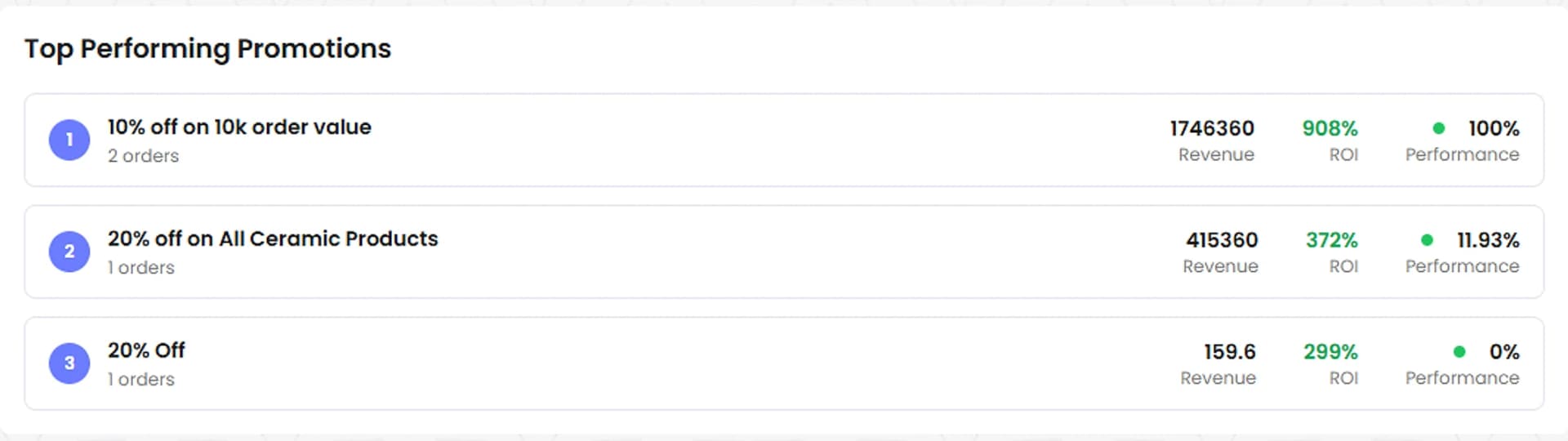Image resolution: width=1568 pixels, height=441 pixels.
Task: Click the 11.93% performance value
Action: 1488,240
